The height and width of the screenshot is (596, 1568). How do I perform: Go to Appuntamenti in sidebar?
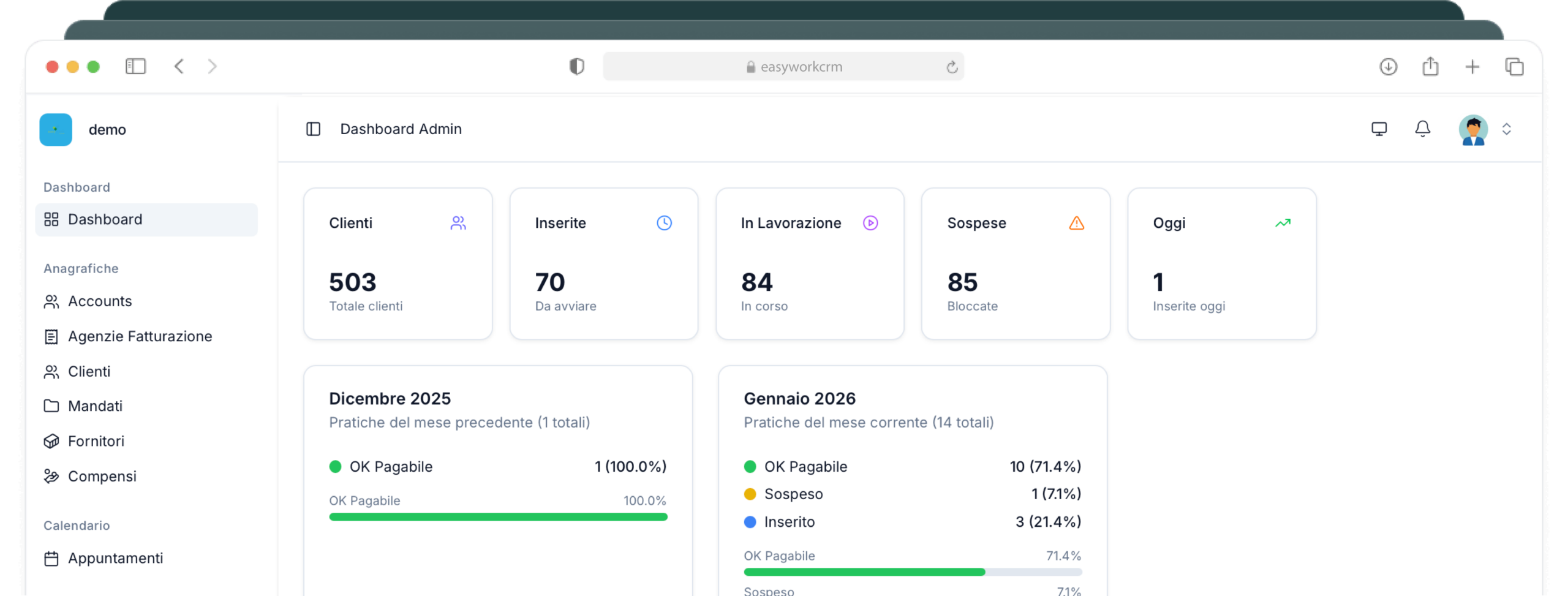pos(115,558)
